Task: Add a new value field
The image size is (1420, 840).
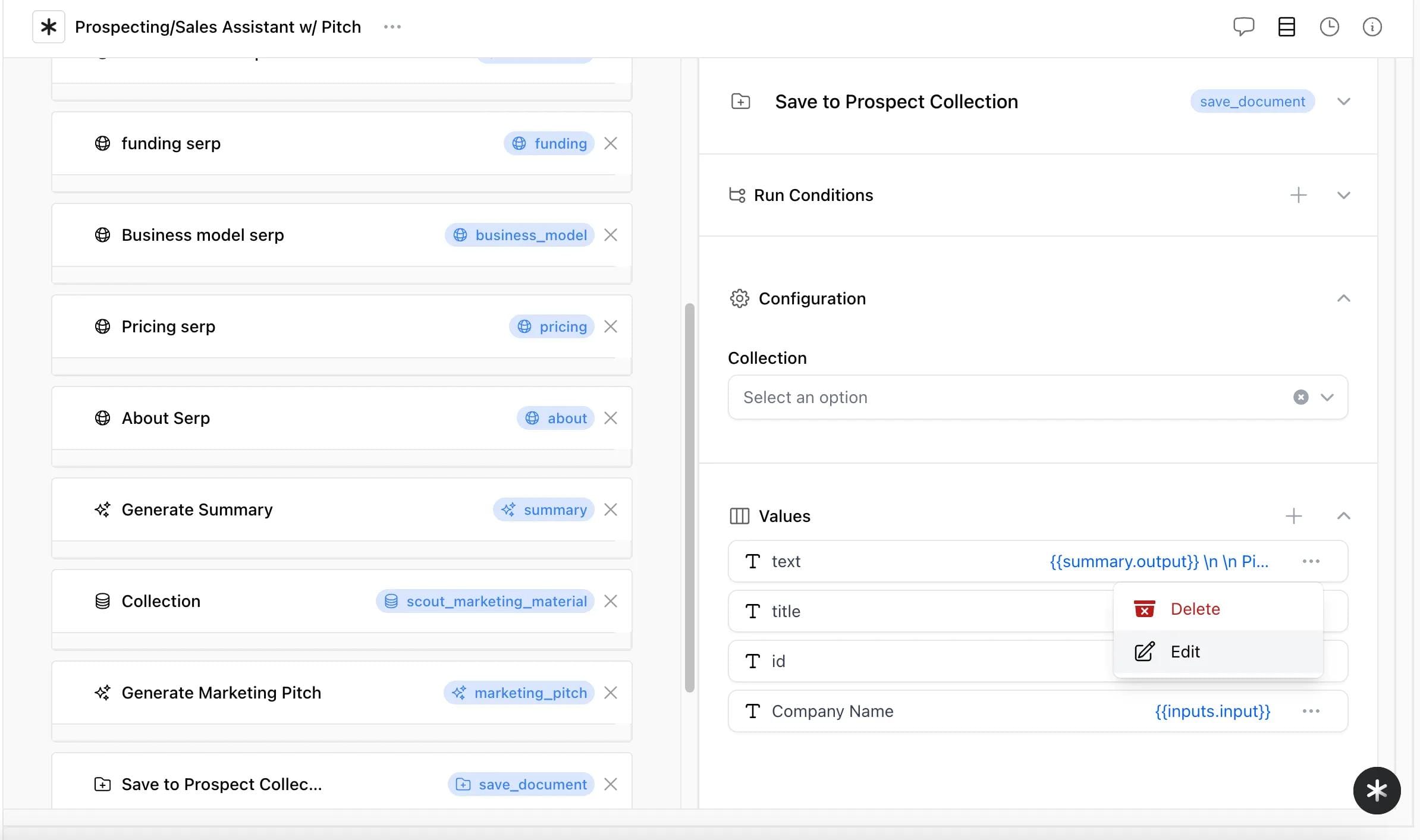Action: coord(1293,516)
